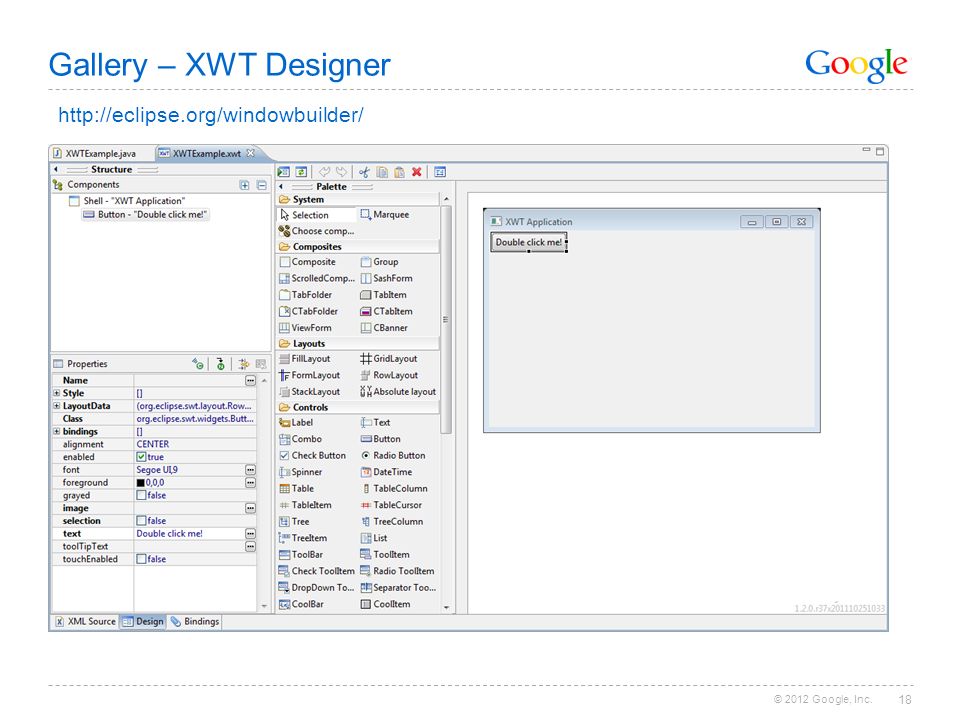
Task: Collapse the Controls palette category
Action: tap(358, 407)
